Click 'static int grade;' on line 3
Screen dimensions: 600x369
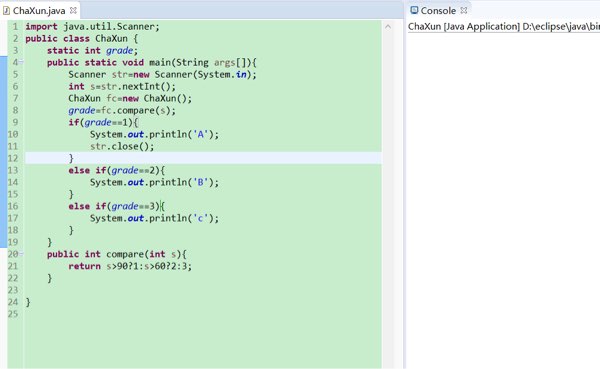pyautogui.click(x=92, y=50)
